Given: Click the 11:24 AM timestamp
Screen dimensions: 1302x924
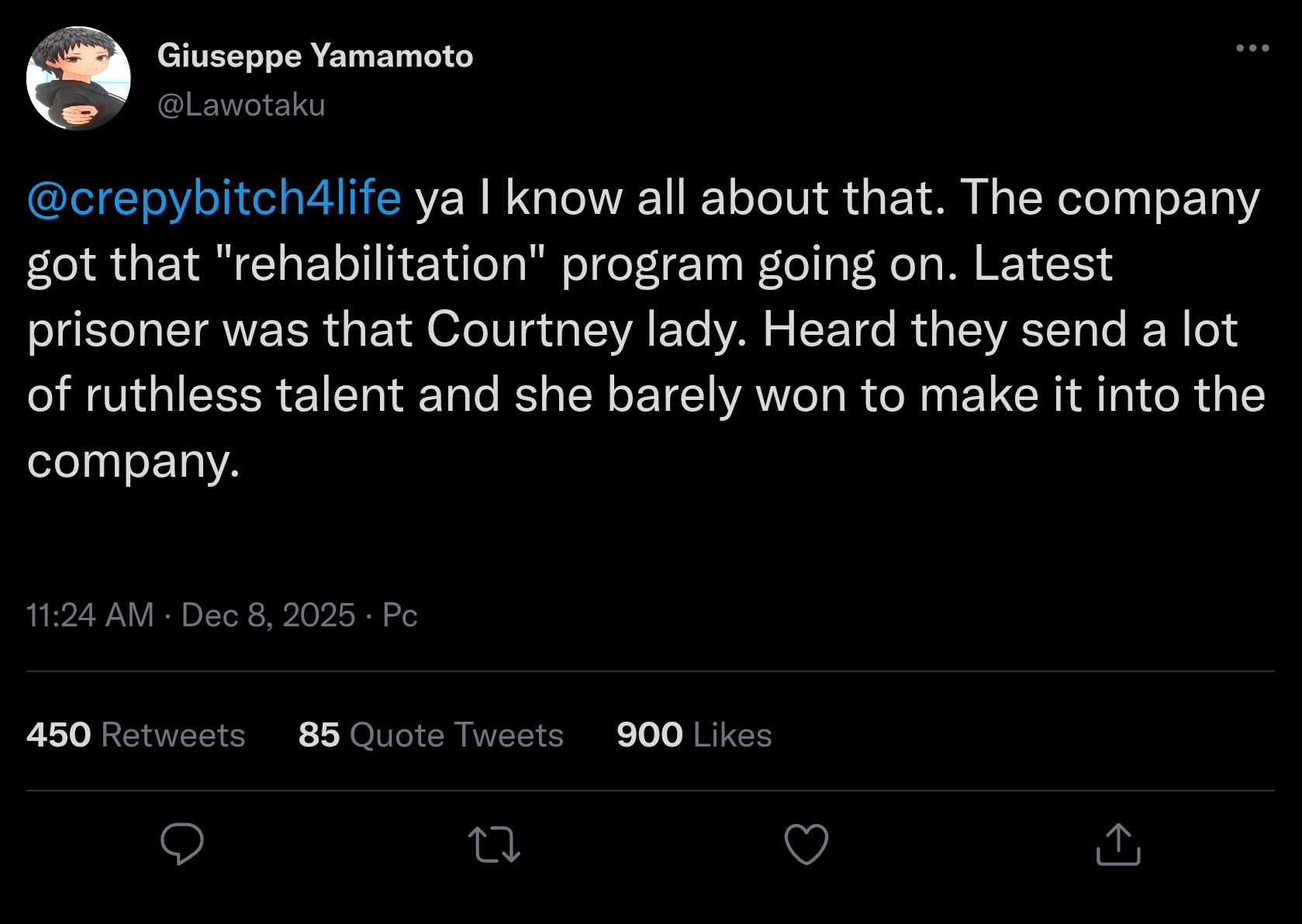Looking at the screenshot, I should pos(90,615).
